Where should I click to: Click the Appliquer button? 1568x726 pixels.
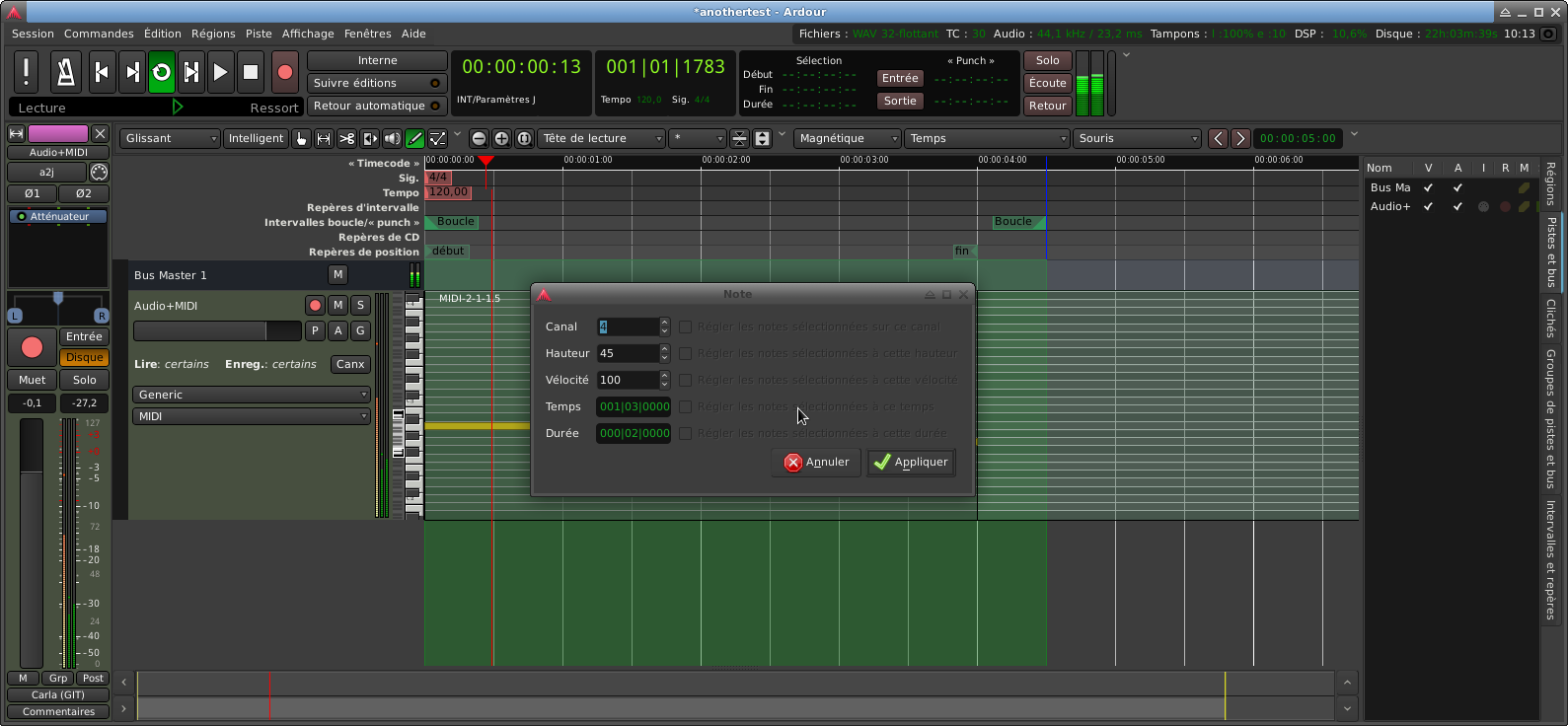point(911,462)
